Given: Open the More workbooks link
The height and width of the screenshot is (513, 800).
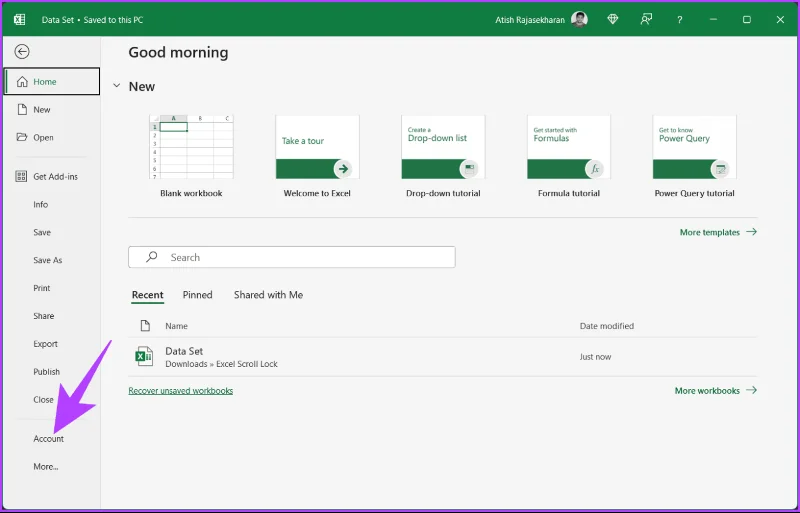Looking at the screenshot, I should pos(716,390).
